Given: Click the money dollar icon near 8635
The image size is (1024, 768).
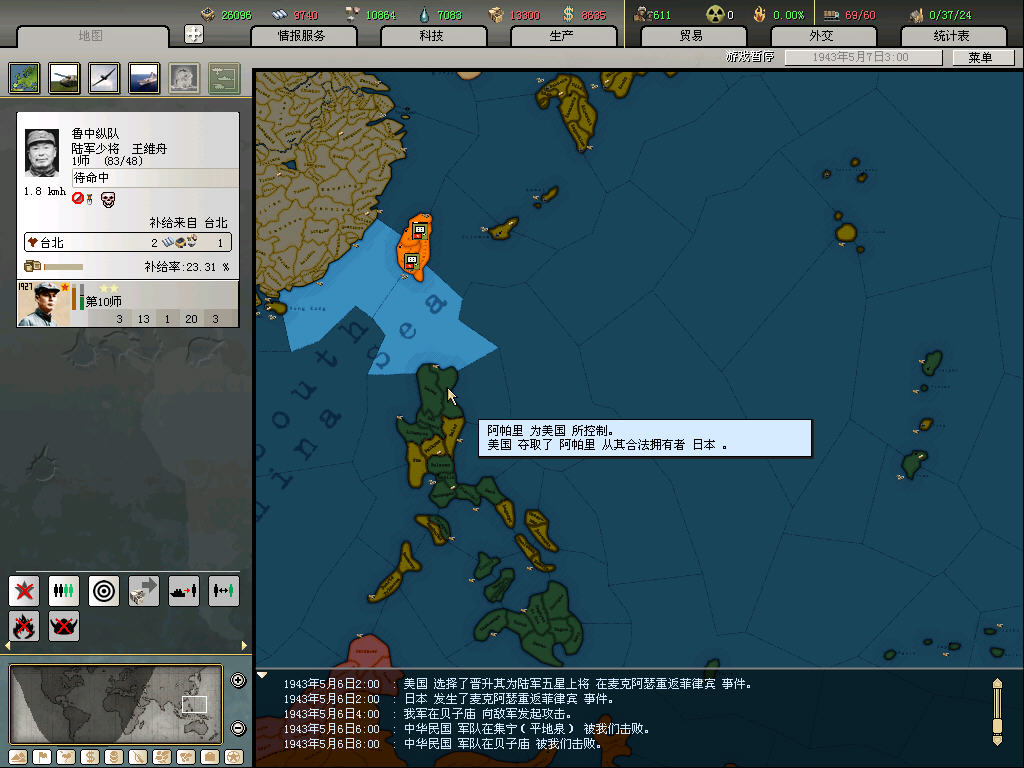Looking at the screenshot, I should pos(568,14).
